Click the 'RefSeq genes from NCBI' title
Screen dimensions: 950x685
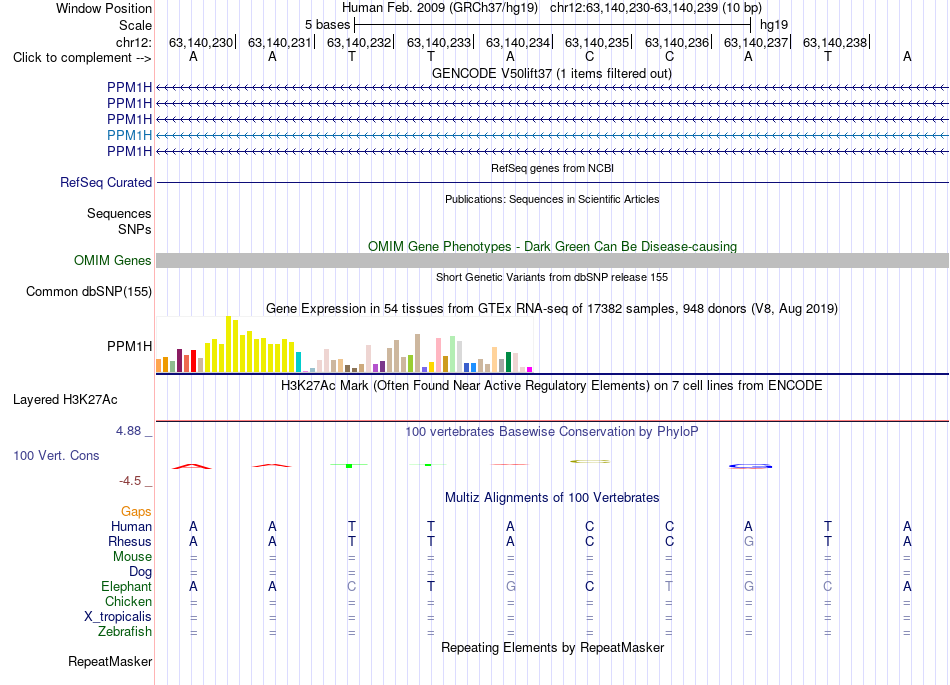pyautogui.click(x=552, y=168)
